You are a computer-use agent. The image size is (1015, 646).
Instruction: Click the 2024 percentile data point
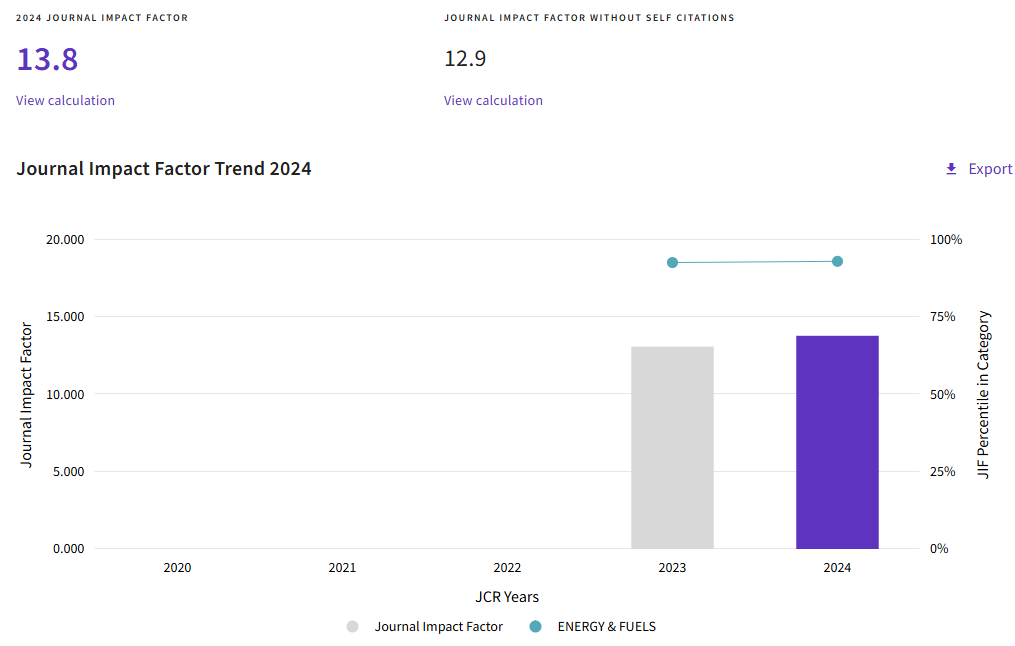coord(837,262)
